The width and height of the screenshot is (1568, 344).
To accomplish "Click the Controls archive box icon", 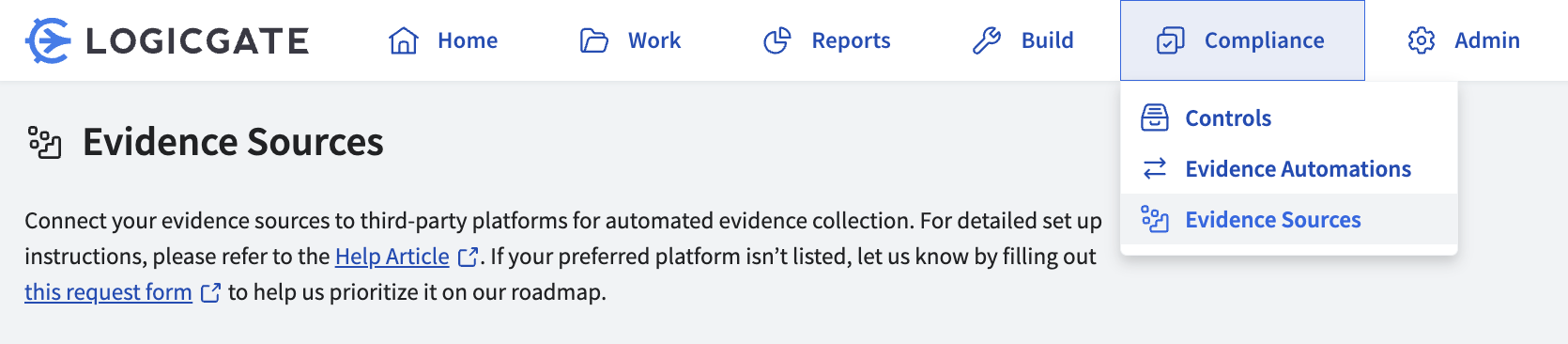I will 1155,117.
